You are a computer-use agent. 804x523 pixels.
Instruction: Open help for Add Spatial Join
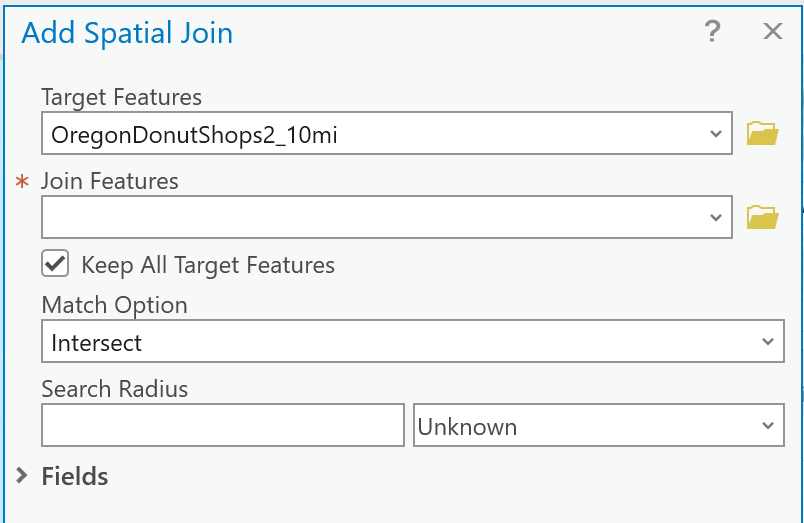point(712,32)
